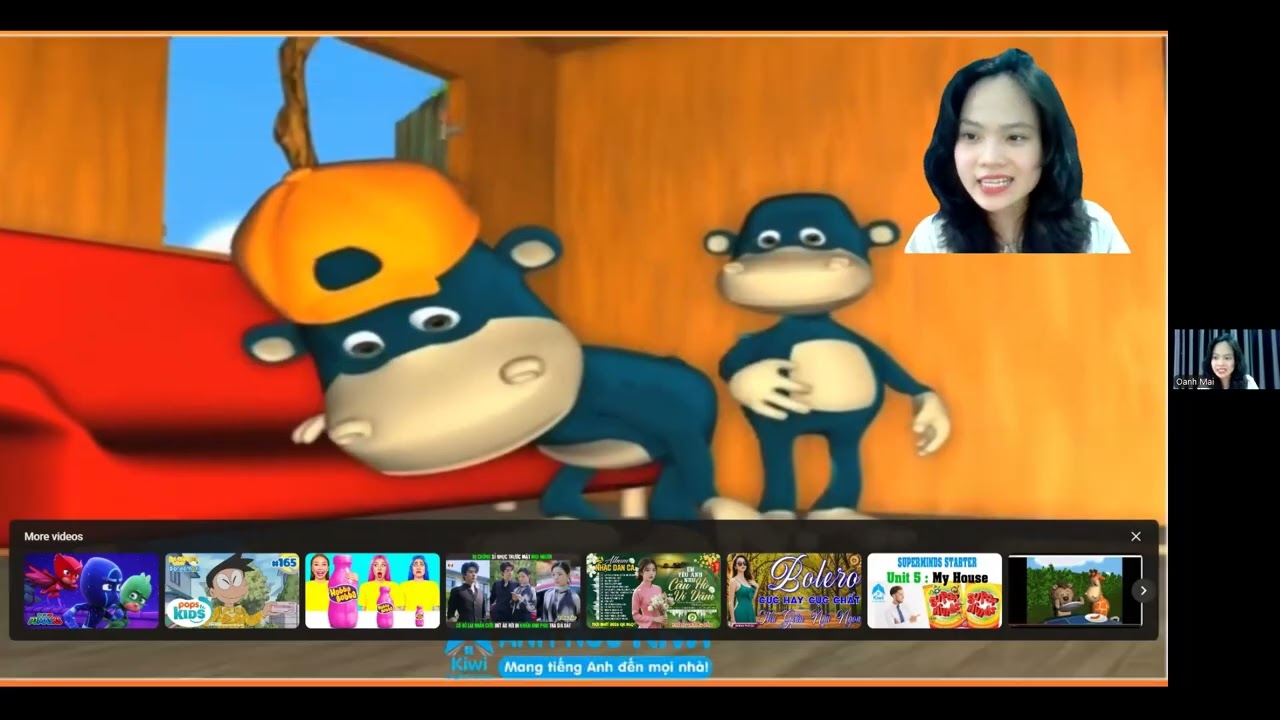
Task: Click the More videos heading text
Action: coord(54,537)
